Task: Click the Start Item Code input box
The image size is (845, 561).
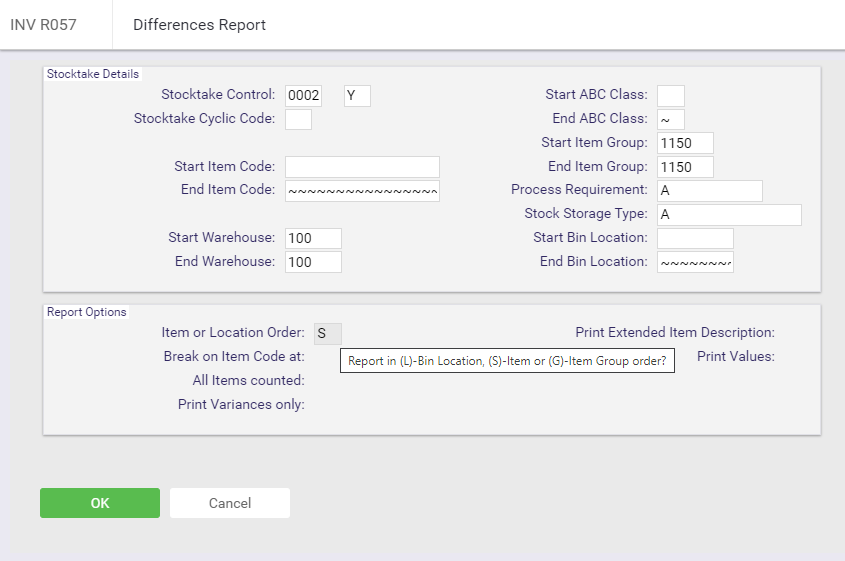Action: click(362, 167)
